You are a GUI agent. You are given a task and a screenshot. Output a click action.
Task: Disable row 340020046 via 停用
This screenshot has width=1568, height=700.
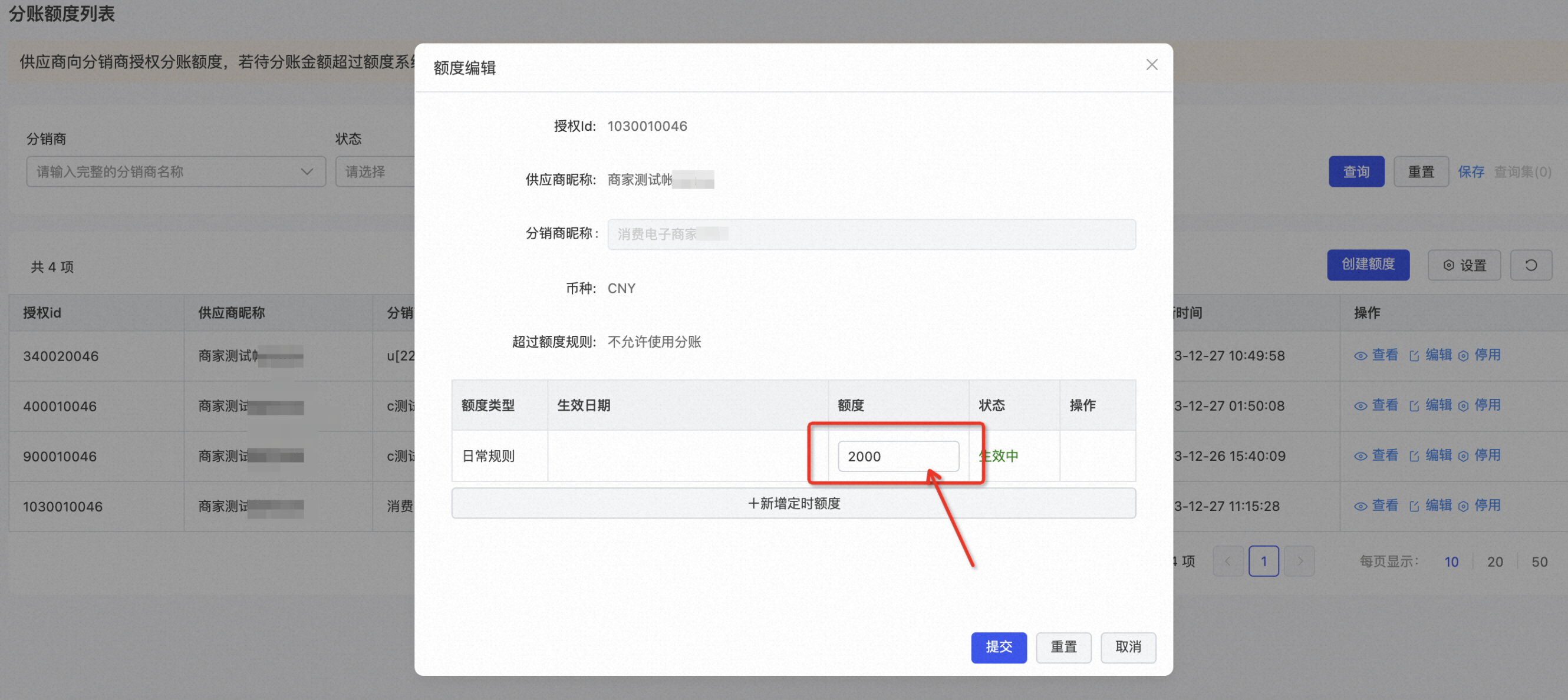click(1478, 355)
